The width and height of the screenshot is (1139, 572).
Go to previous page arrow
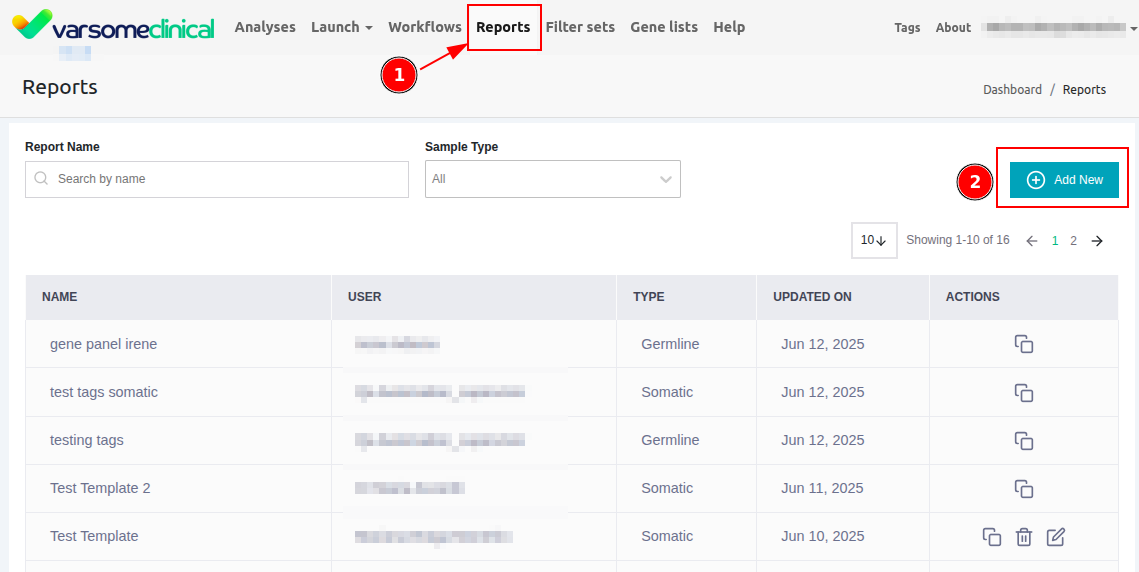click(x=1032, y=241)
